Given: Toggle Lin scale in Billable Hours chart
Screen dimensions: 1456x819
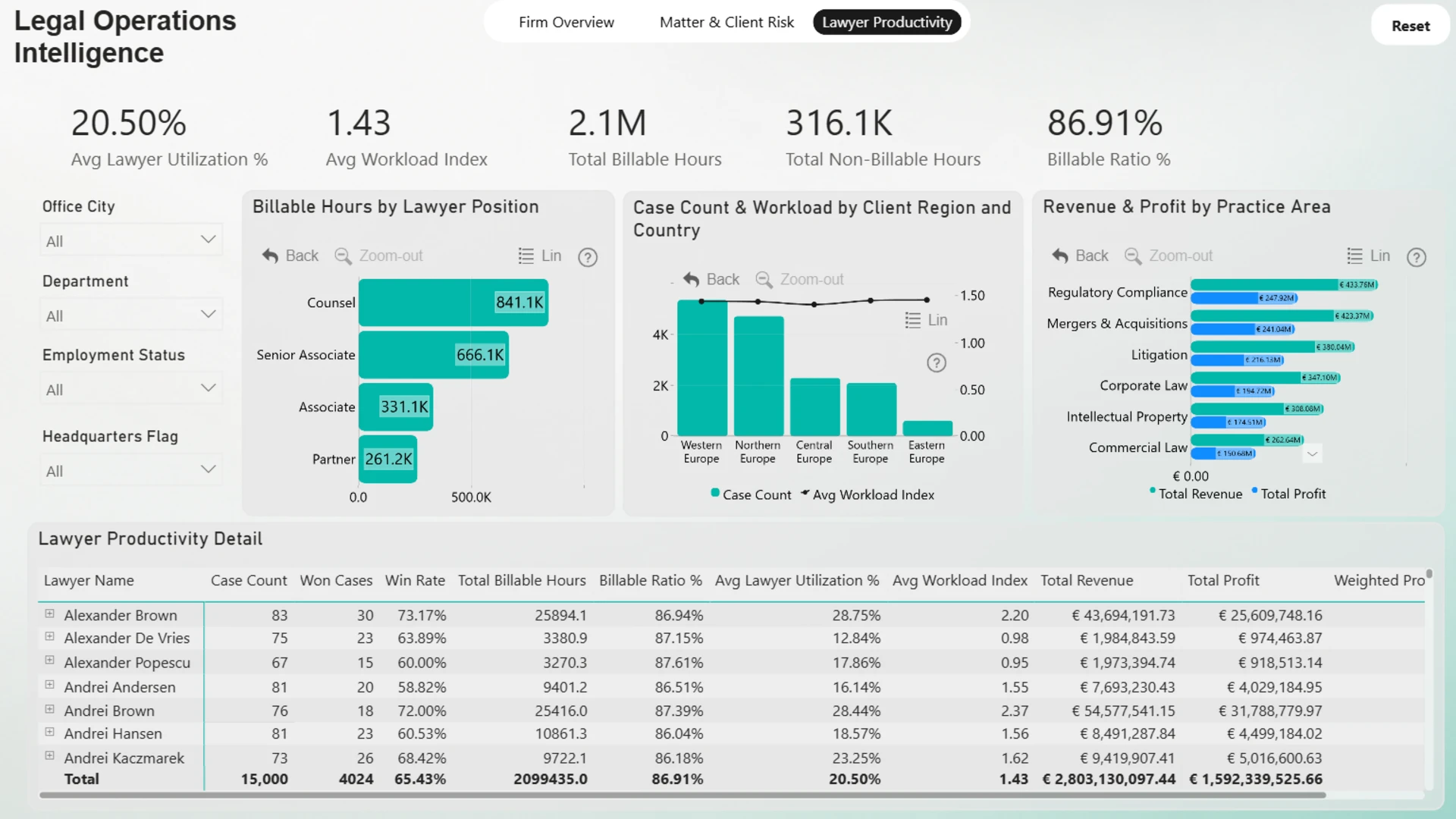Looking at the screenshot, I should click(539, 256).
